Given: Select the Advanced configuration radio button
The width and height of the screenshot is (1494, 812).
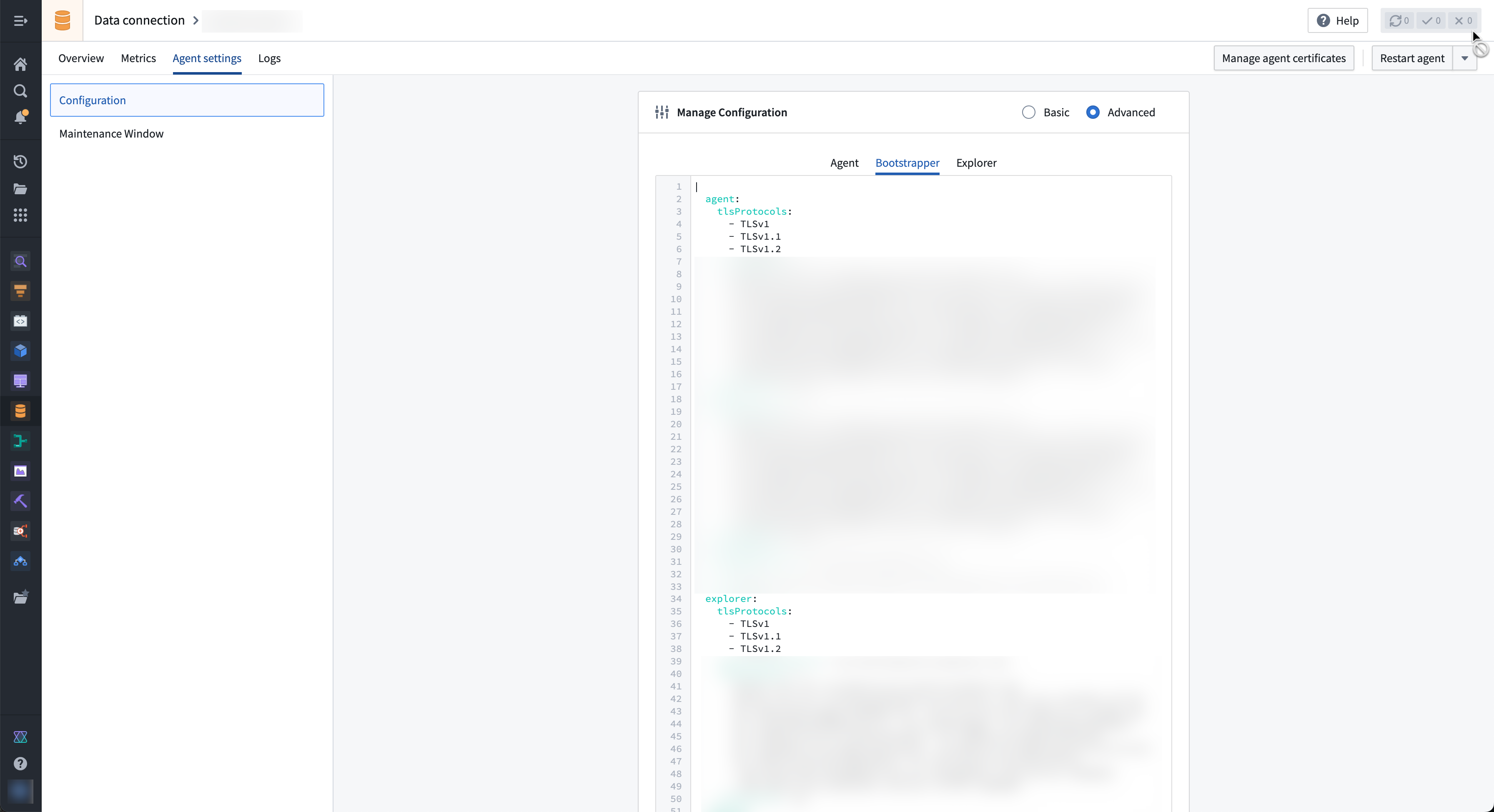Looking at the screenshot, I should (1093, 113).
